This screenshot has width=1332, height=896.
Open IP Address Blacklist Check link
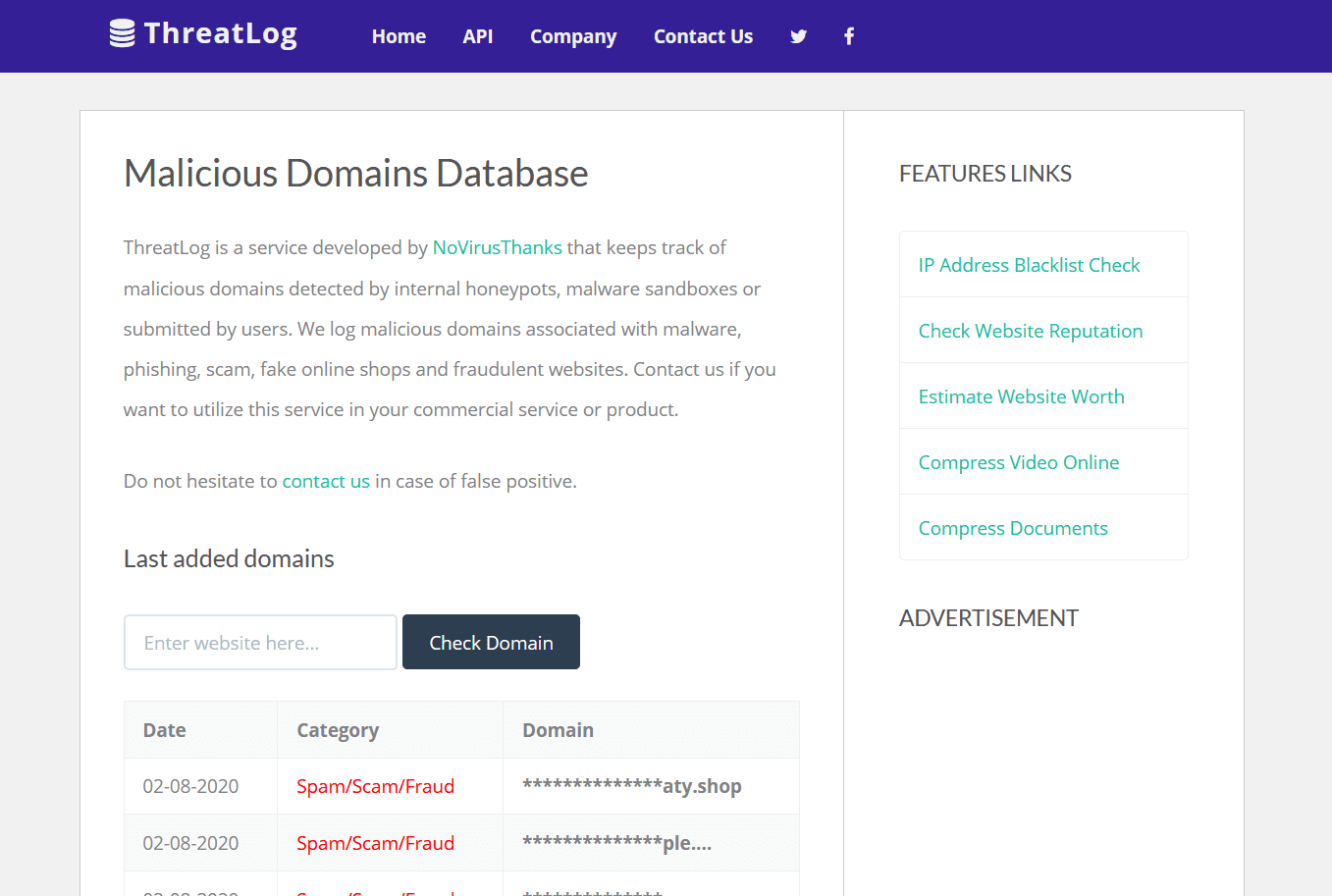pyautogui.click(x=1029, y=265)
